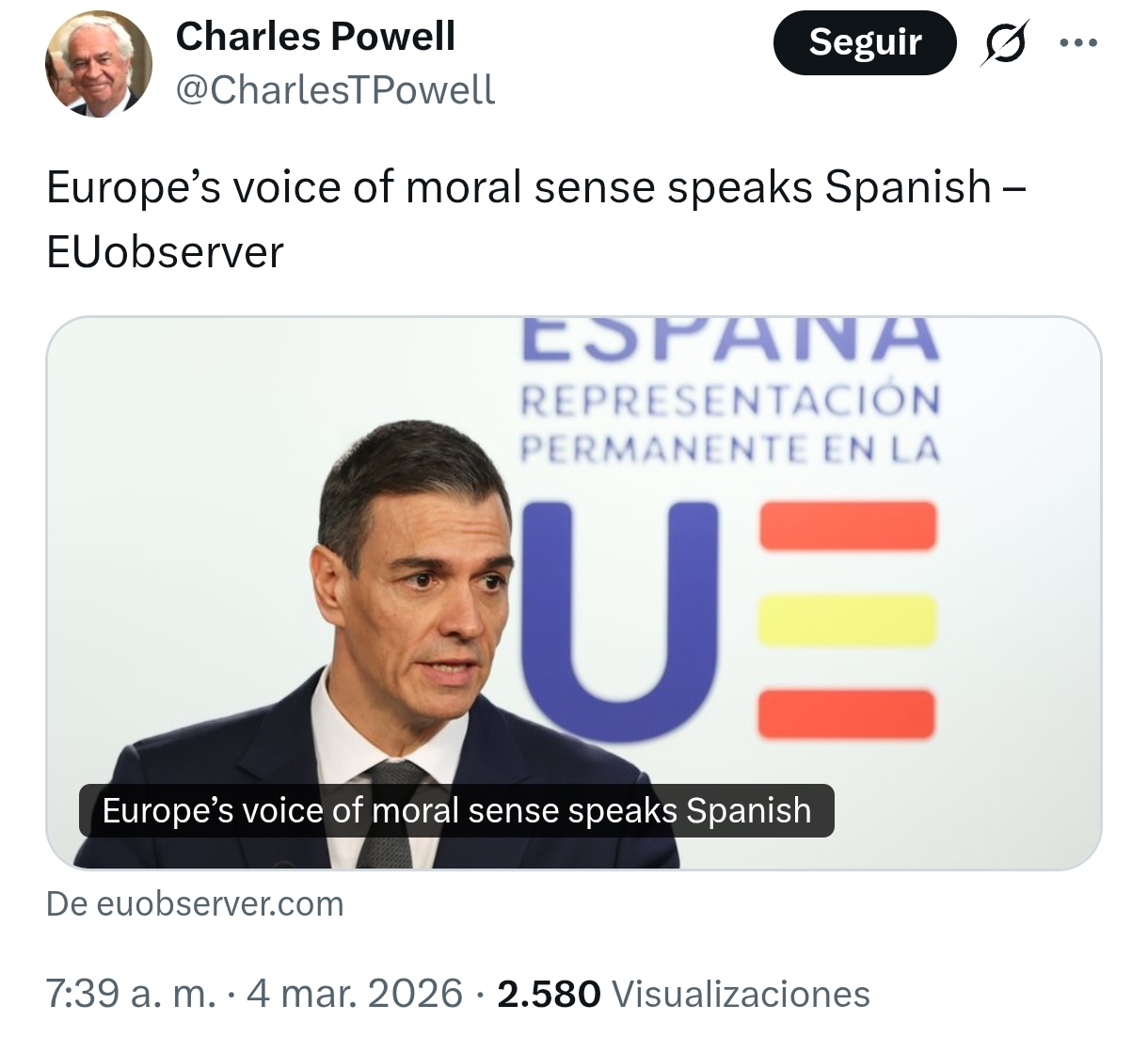Open the three-dot more options menu
The width and height of the screenshot is (1148, 1053).
click(1078, 42)
